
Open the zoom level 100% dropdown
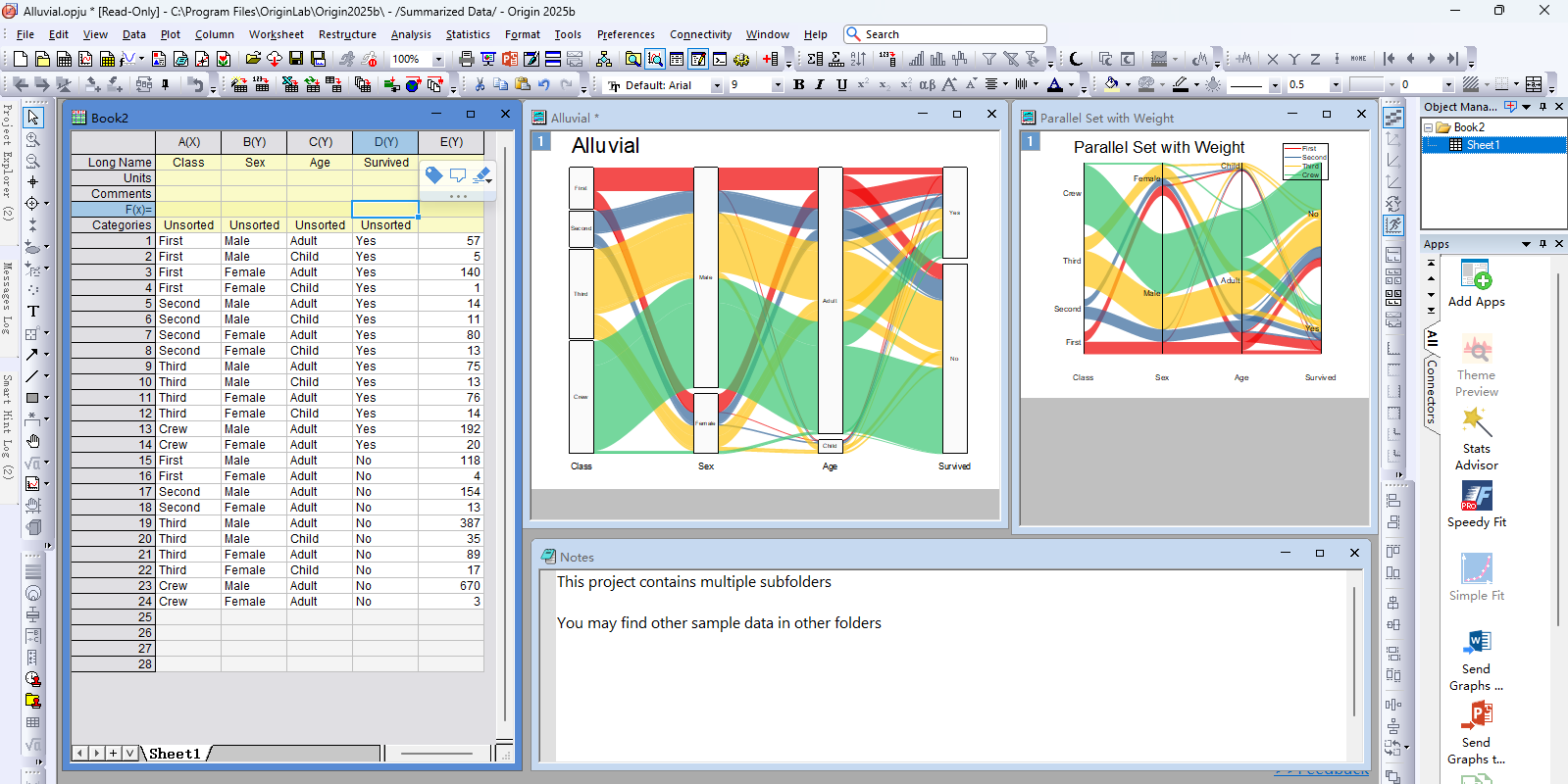click(438, 60)
